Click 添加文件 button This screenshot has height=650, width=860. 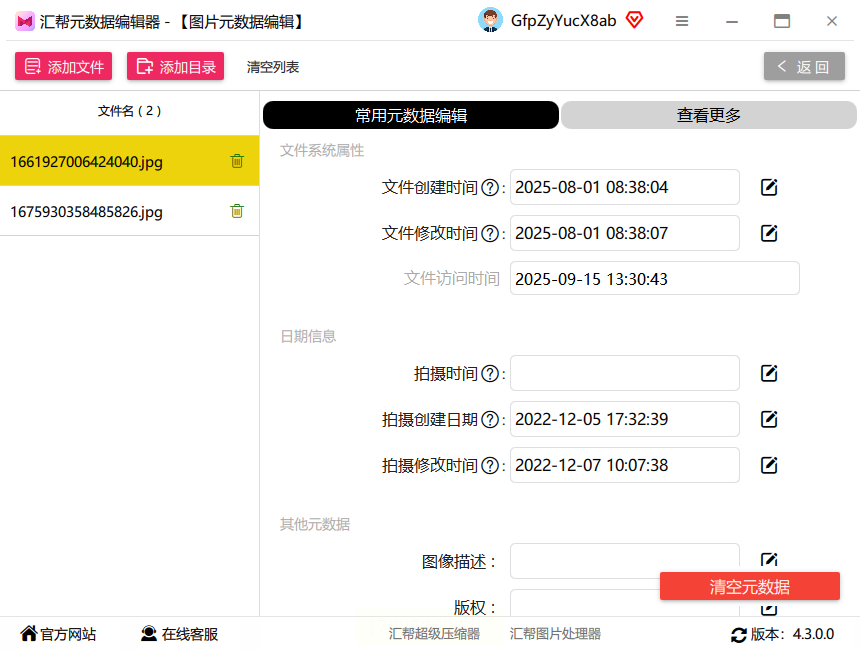click(x=64, y=66)
